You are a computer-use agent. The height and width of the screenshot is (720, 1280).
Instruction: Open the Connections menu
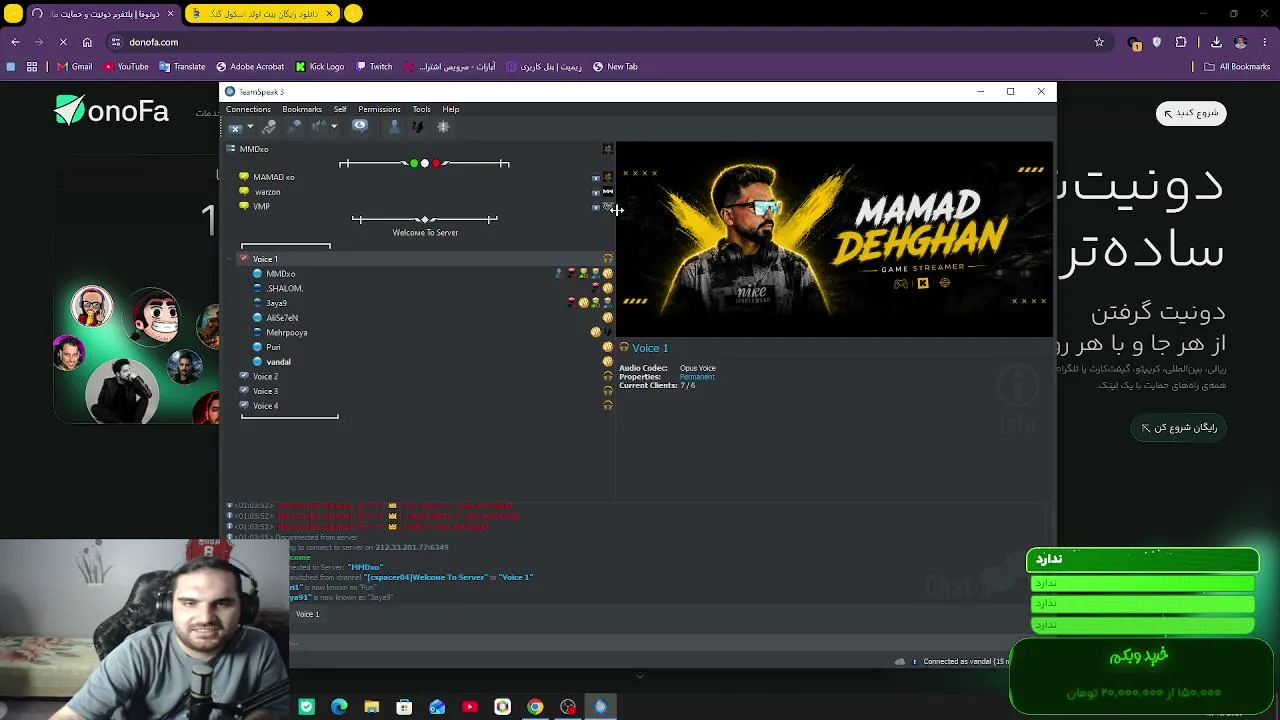point(248,109)
